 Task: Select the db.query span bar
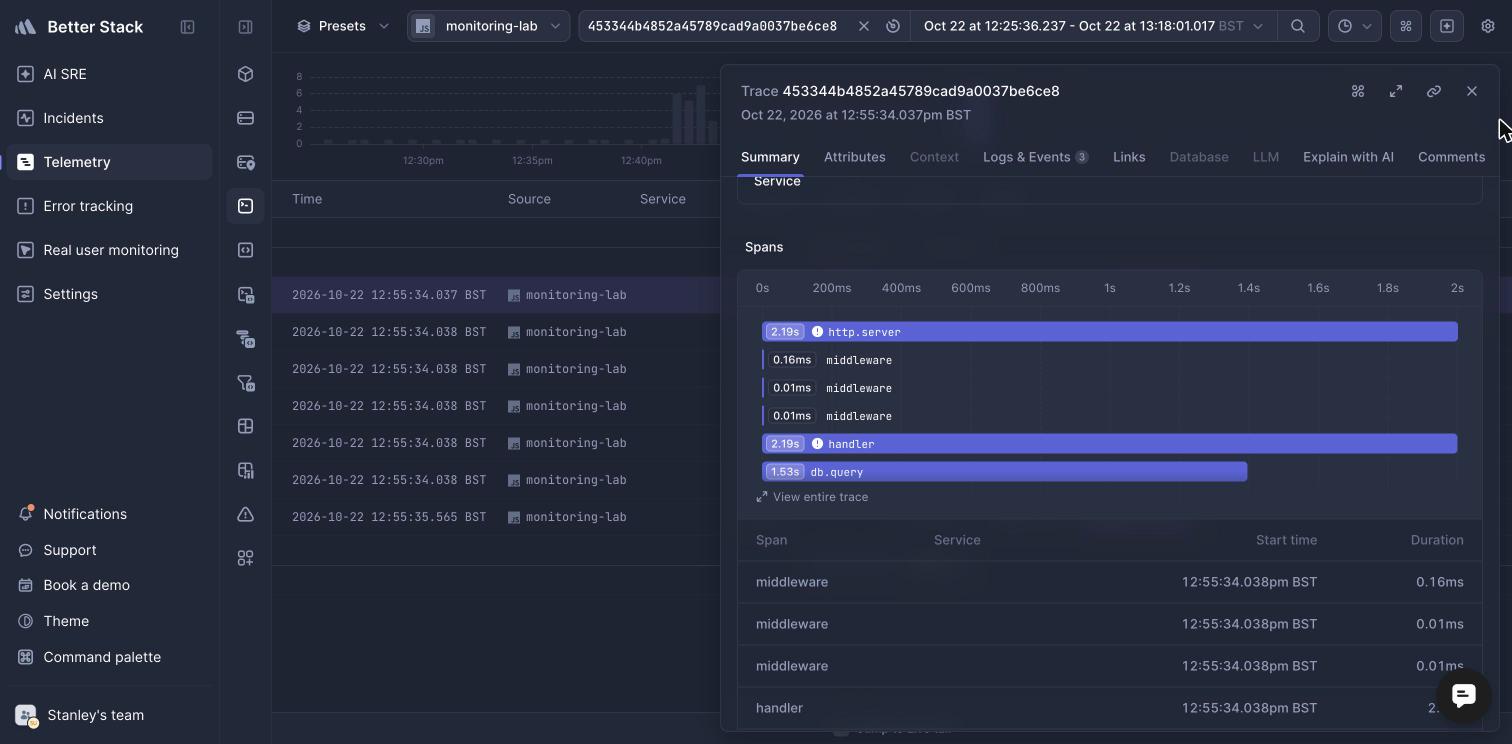pyautogui.click(x=1005, y=472)
